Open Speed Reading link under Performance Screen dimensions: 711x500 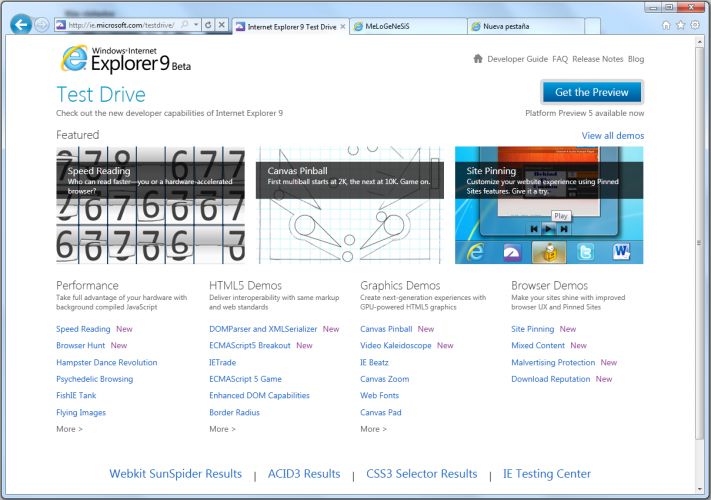pyautogui.click(x=83, y=329)
